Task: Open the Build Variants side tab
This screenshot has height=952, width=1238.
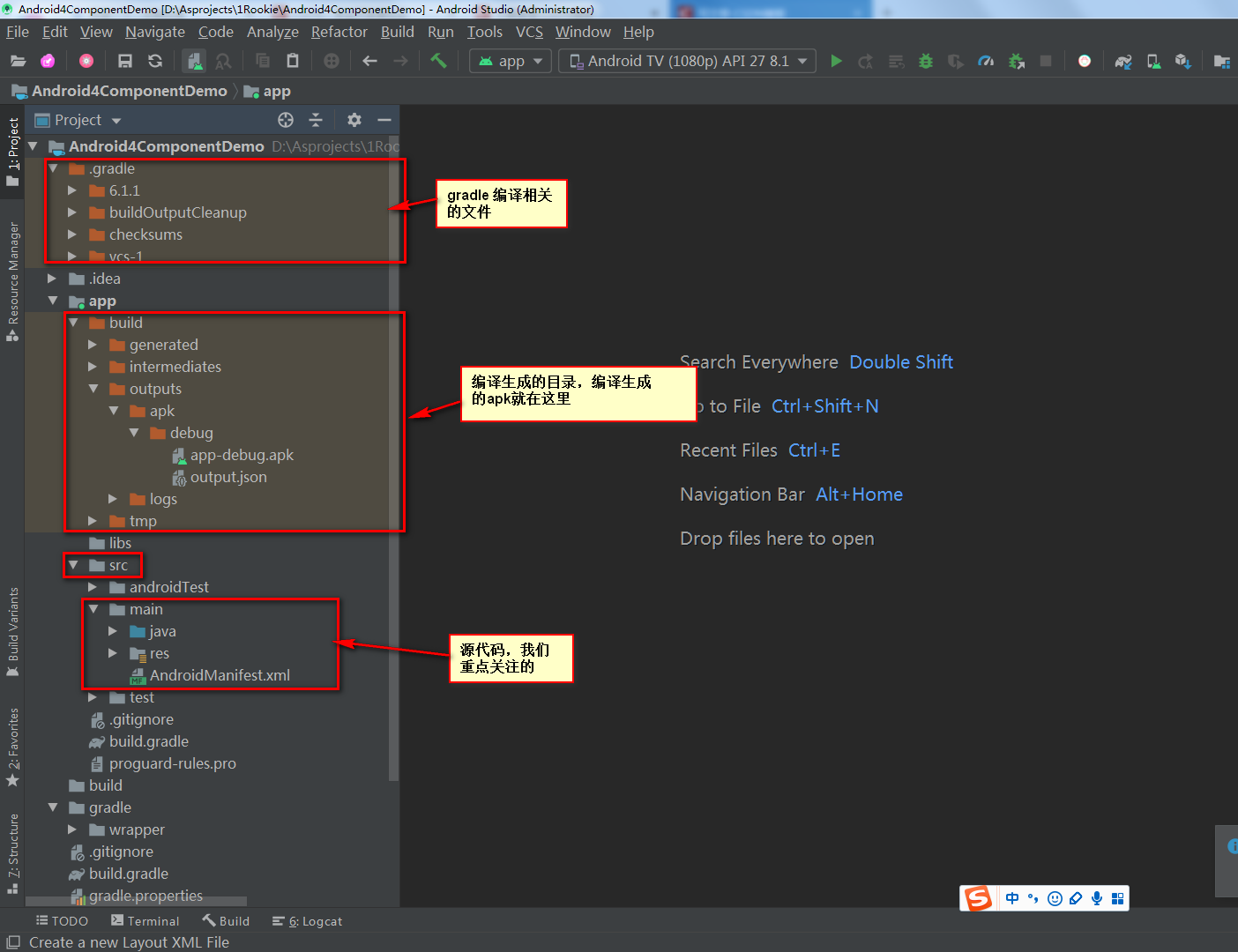Action: click(x=12, y=632)
